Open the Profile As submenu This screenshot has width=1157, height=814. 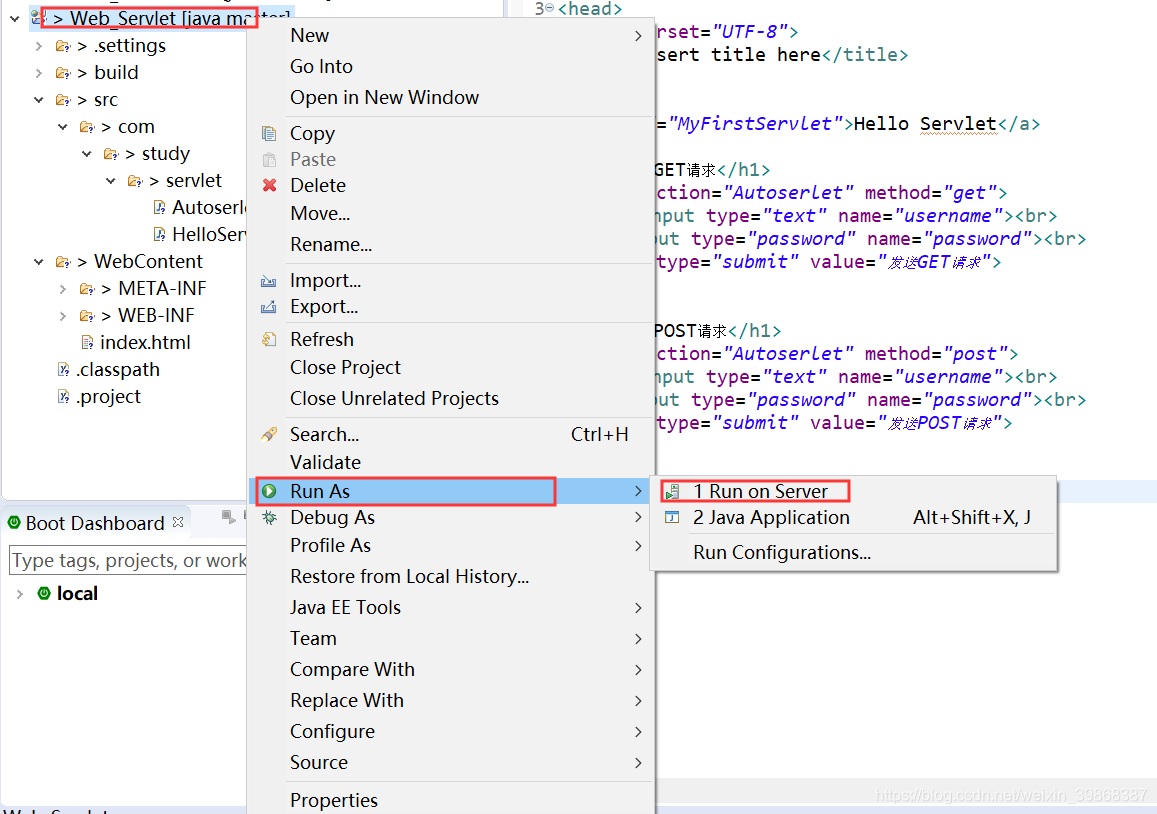(451, 545)
